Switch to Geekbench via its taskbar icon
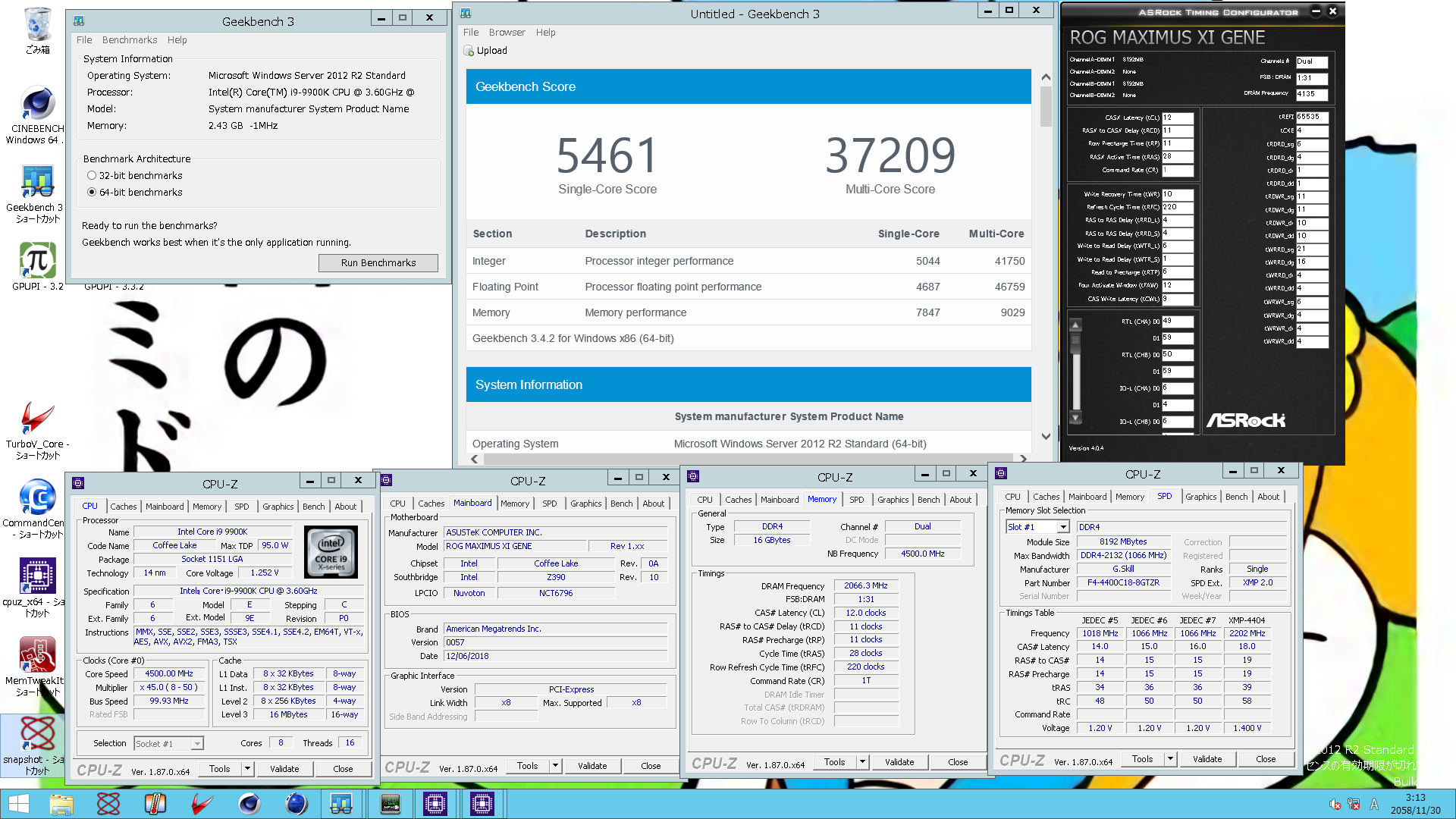 (341, 804)
